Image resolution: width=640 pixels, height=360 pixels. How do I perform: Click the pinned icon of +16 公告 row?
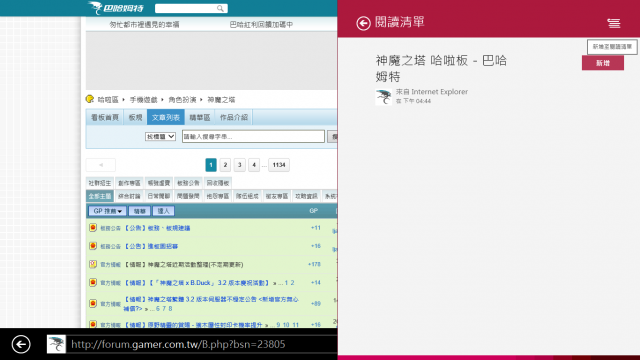point(93,246)
